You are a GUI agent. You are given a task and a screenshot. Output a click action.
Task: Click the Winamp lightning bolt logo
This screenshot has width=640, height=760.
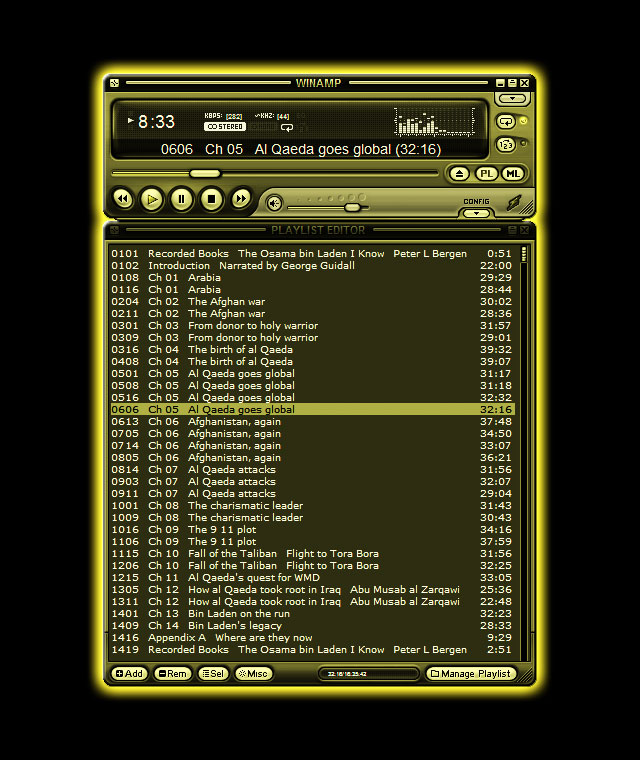(x=513, y=203)
